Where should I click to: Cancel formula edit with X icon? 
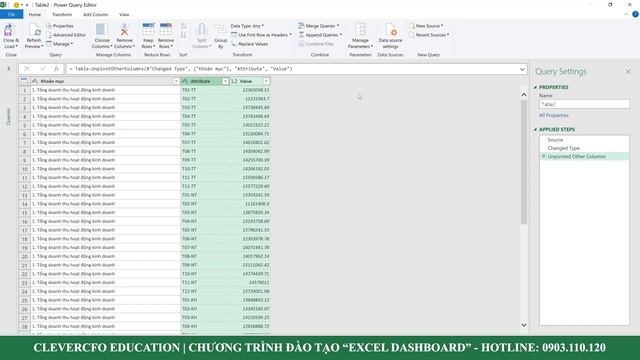pyautogui.click(x=27, y=69)
